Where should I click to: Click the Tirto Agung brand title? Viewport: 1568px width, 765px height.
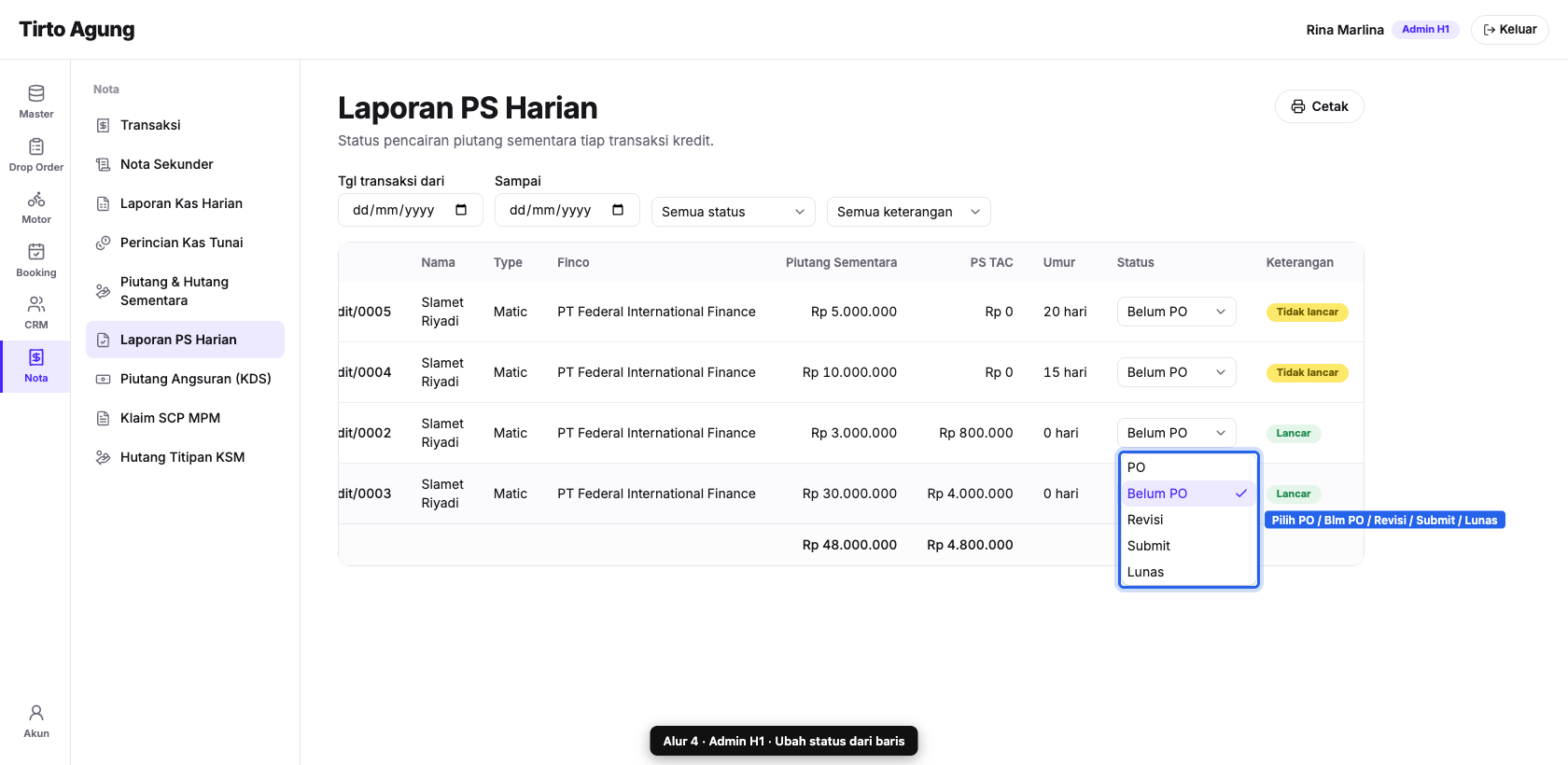point(77,30)
